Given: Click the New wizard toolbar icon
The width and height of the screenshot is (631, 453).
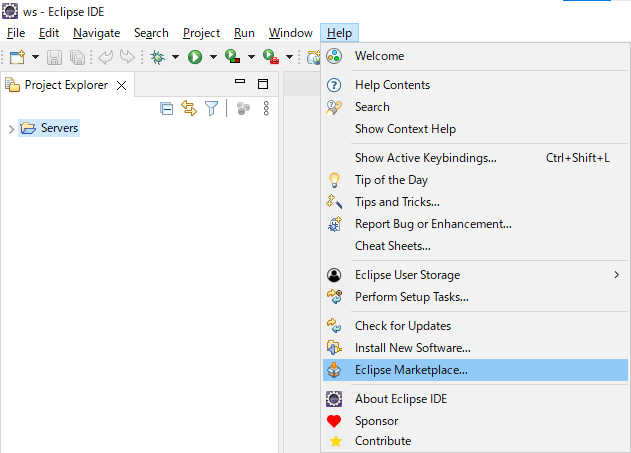Looking at the screenshot, I should (17, 57).
